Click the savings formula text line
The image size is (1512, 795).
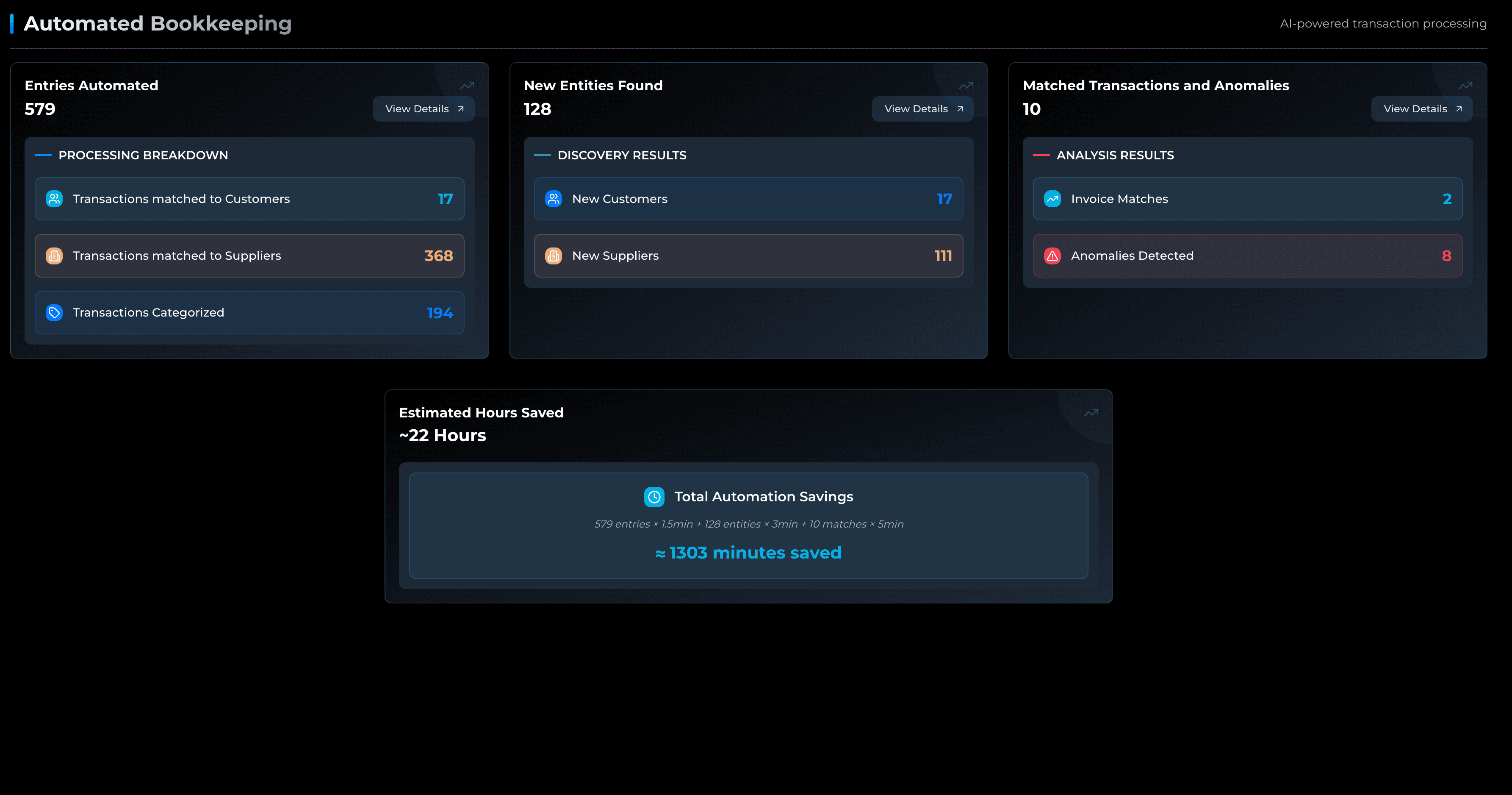tap(748, 524)
